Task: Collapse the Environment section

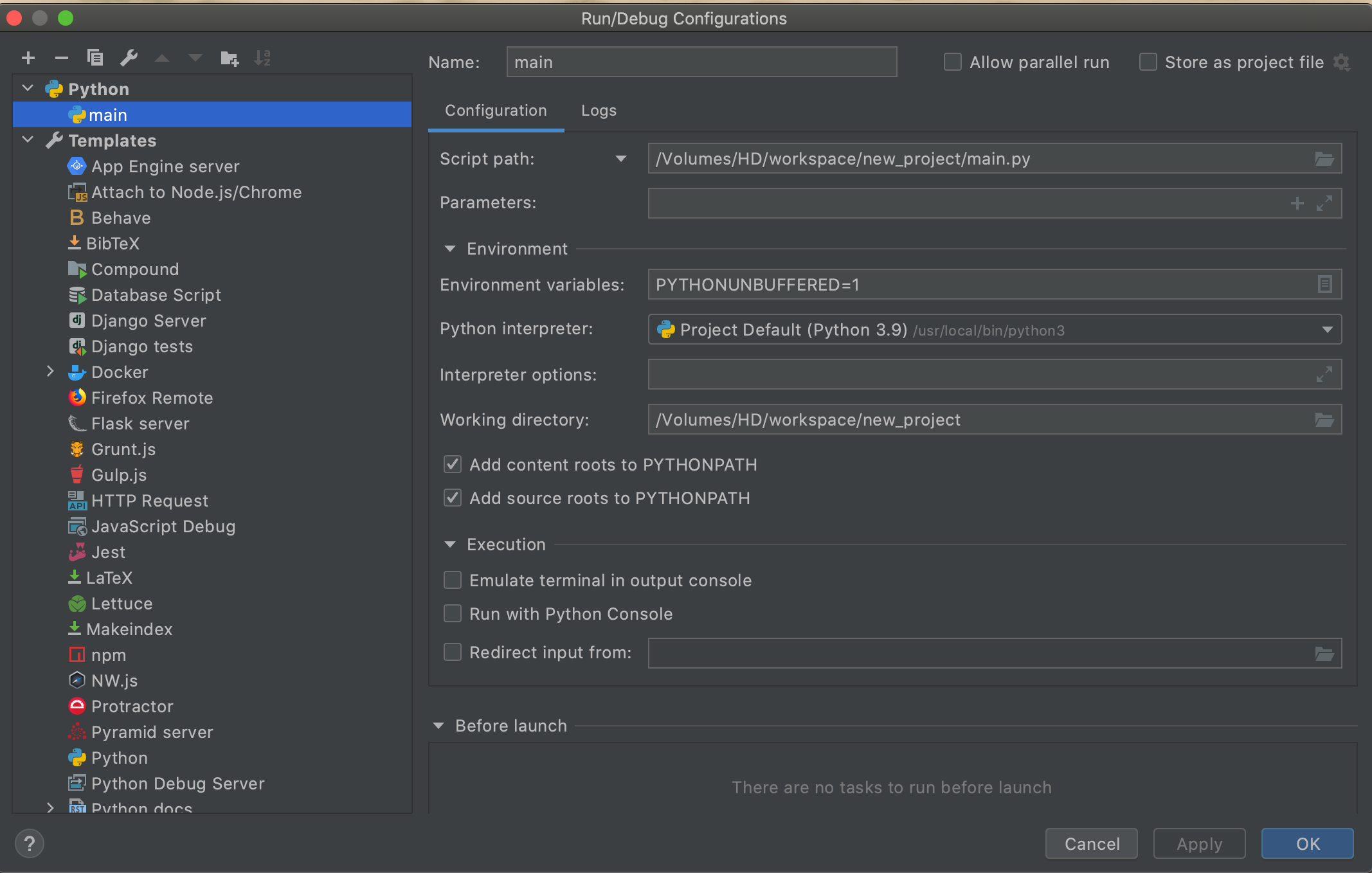Action: [450, 249]
